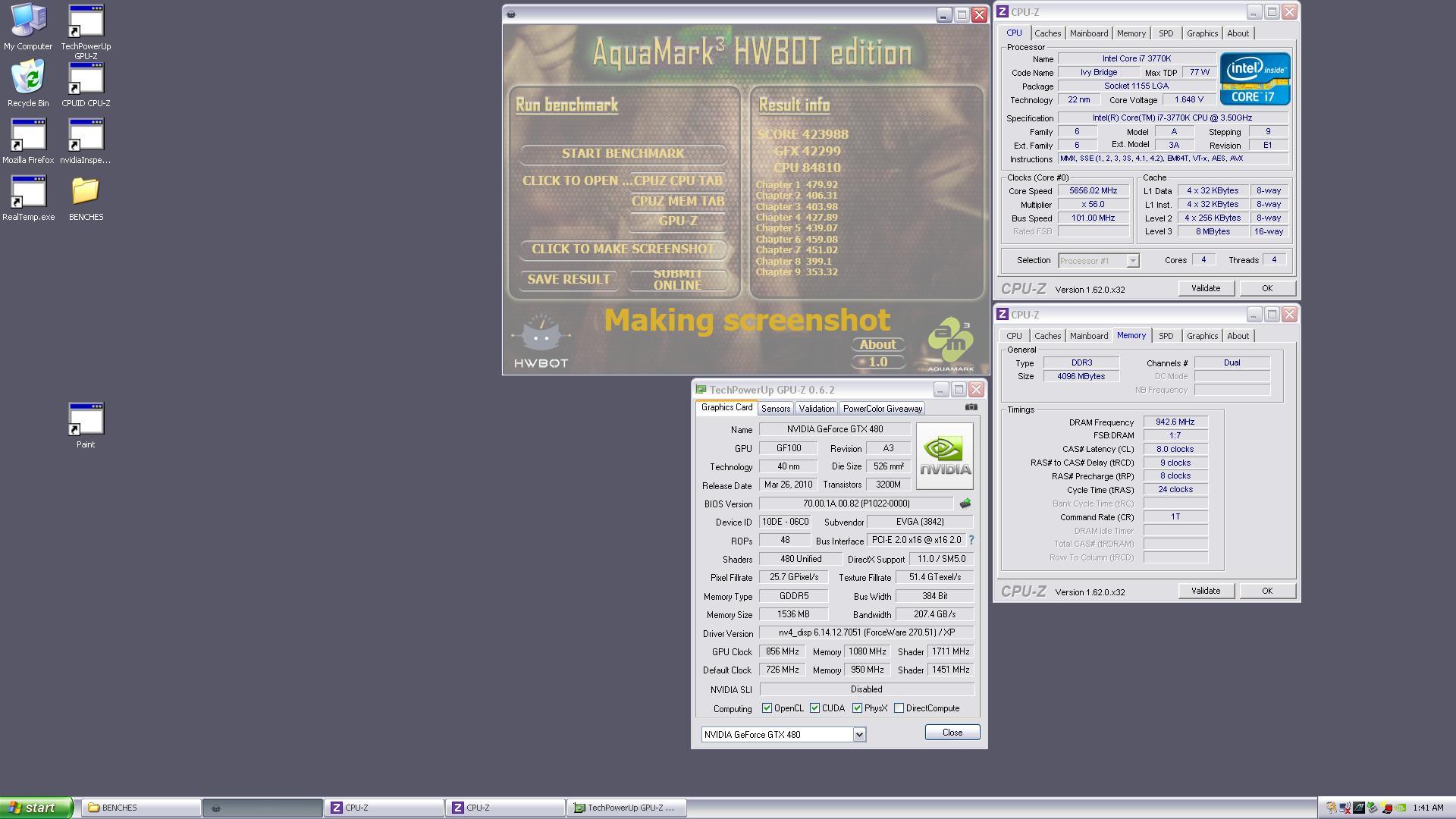This screenshot has width=1456, height=819.
Task: Select nvidiaInspector desktop shortcut
Action: click(x=86, y=140)
